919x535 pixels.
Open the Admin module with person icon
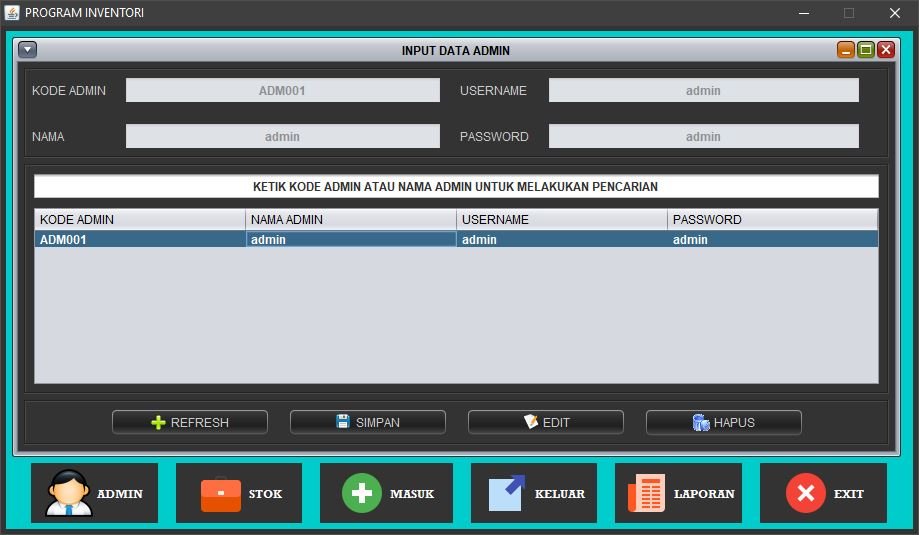[x=94, y=493]
